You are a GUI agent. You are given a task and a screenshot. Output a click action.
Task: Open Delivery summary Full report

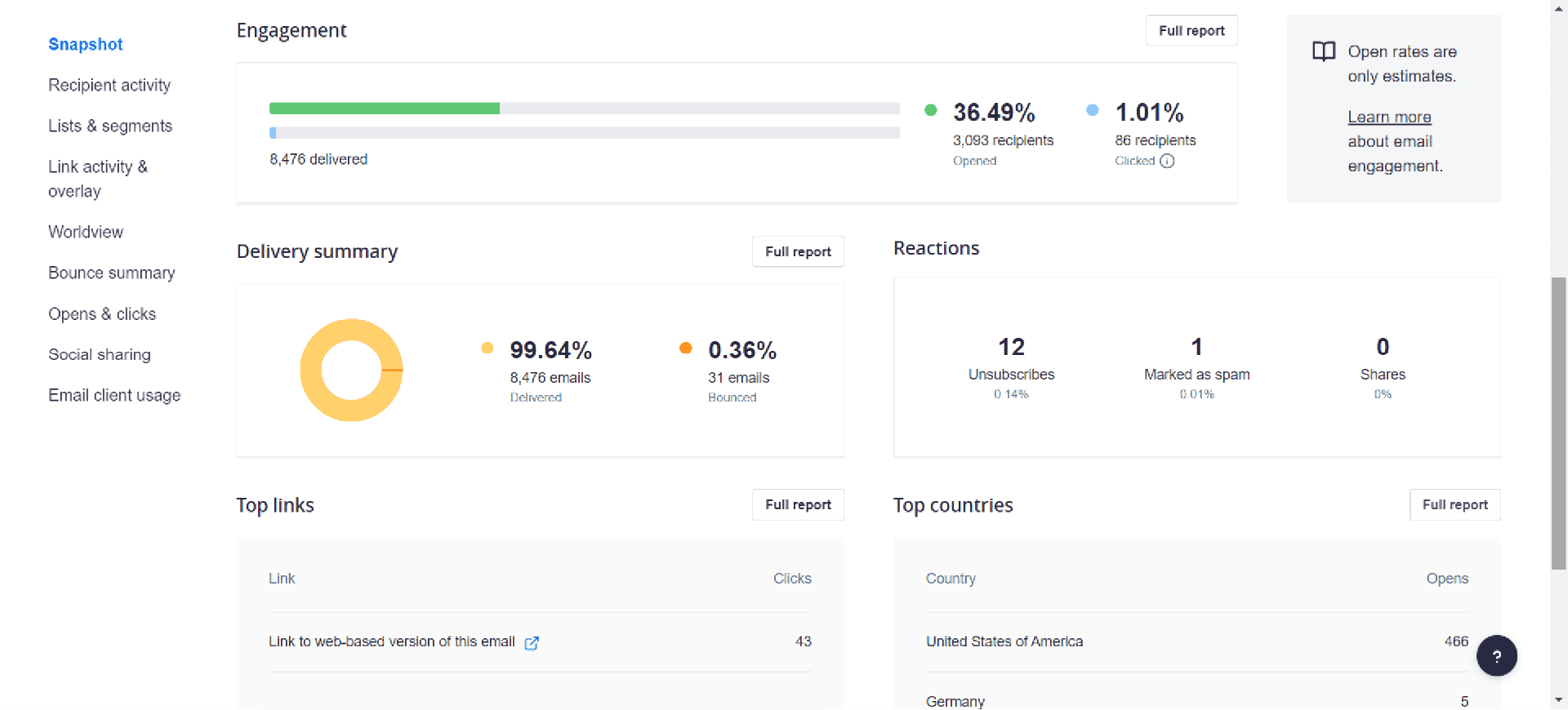pos(797,252)
